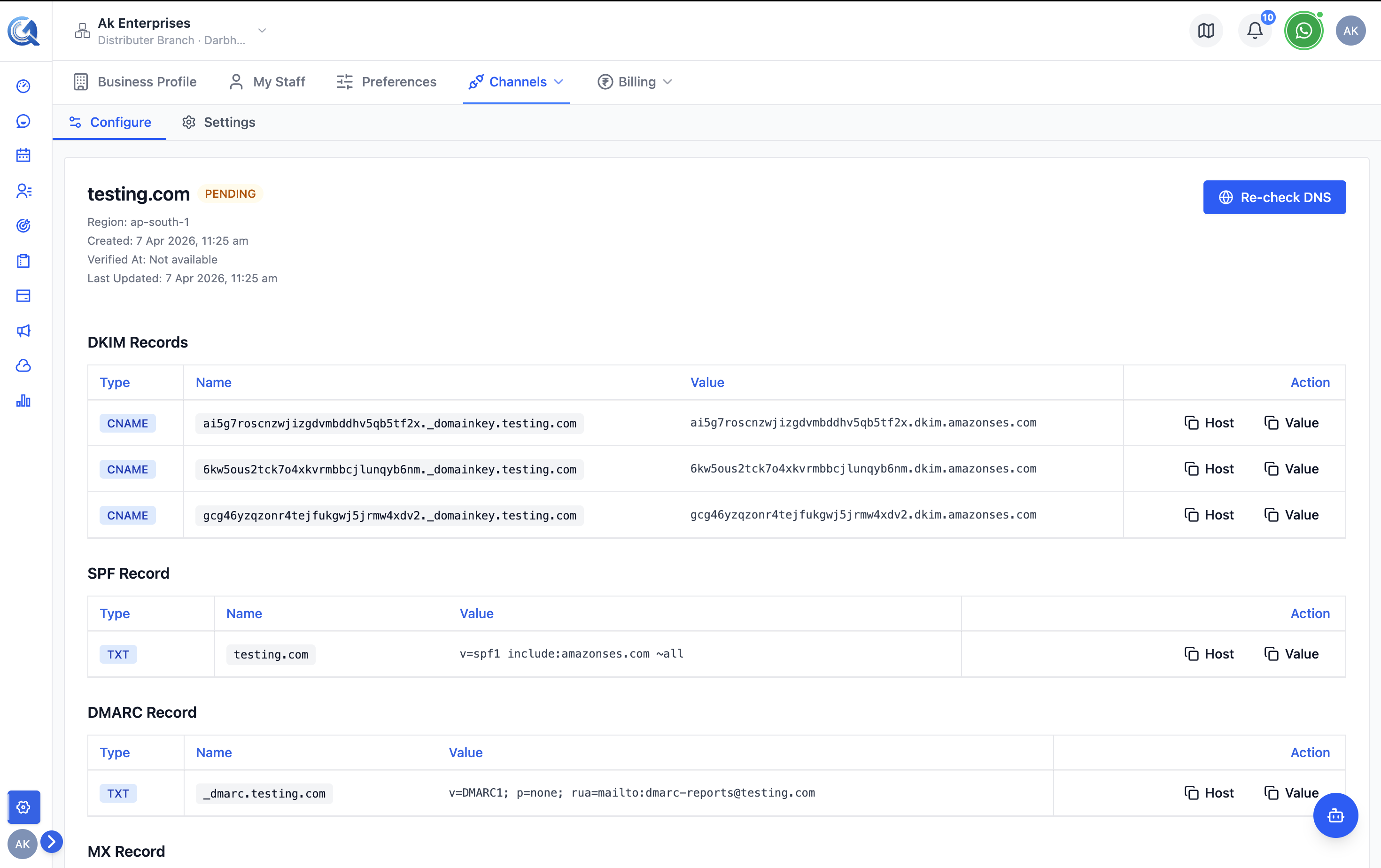This screenshot has width=1381, height=868.
Task: Open the AK profile avatar in header
Action: point(1350,31)
